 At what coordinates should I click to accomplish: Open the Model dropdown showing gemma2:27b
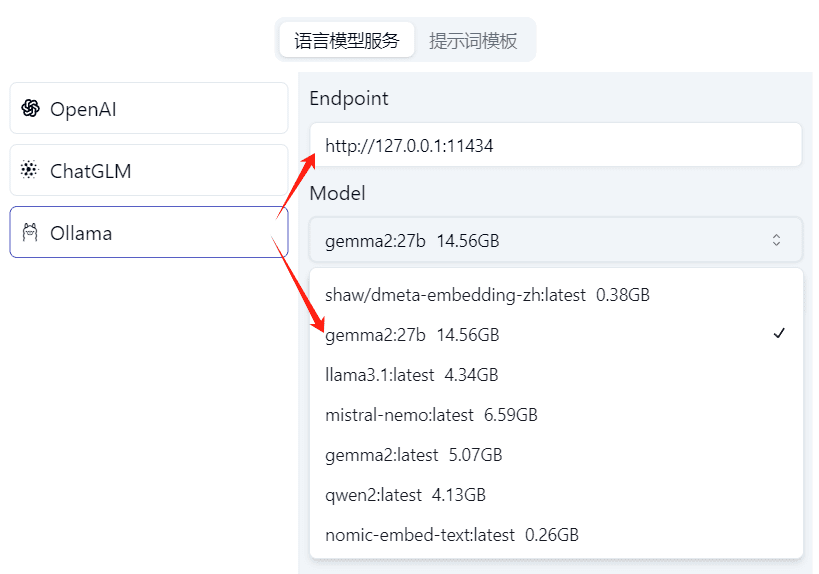click(x=556, y=240)
